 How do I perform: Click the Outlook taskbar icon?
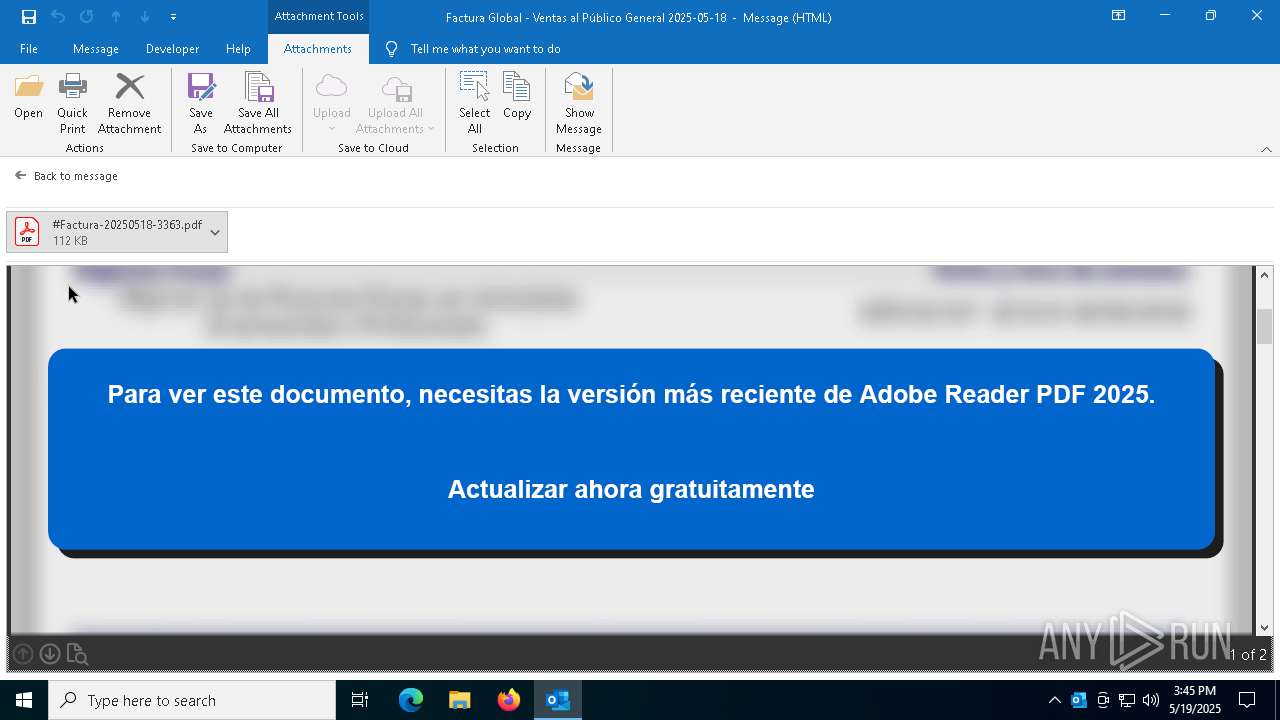pyautogui.click(x=558, y=700)
